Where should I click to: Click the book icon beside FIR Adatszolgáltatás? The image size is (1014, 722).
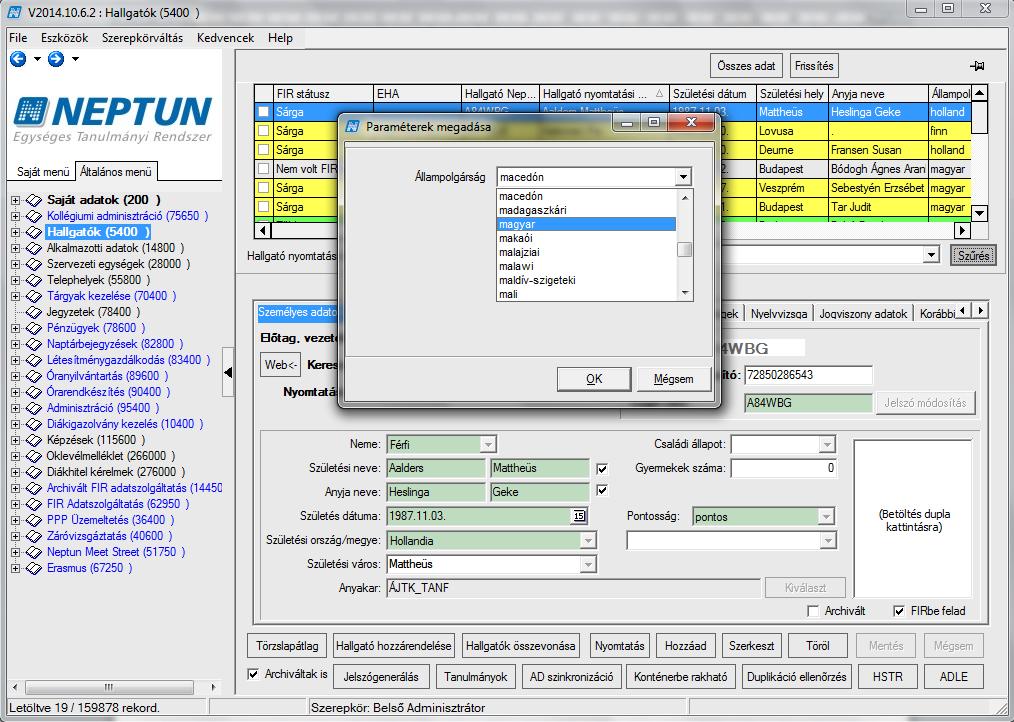34,504
